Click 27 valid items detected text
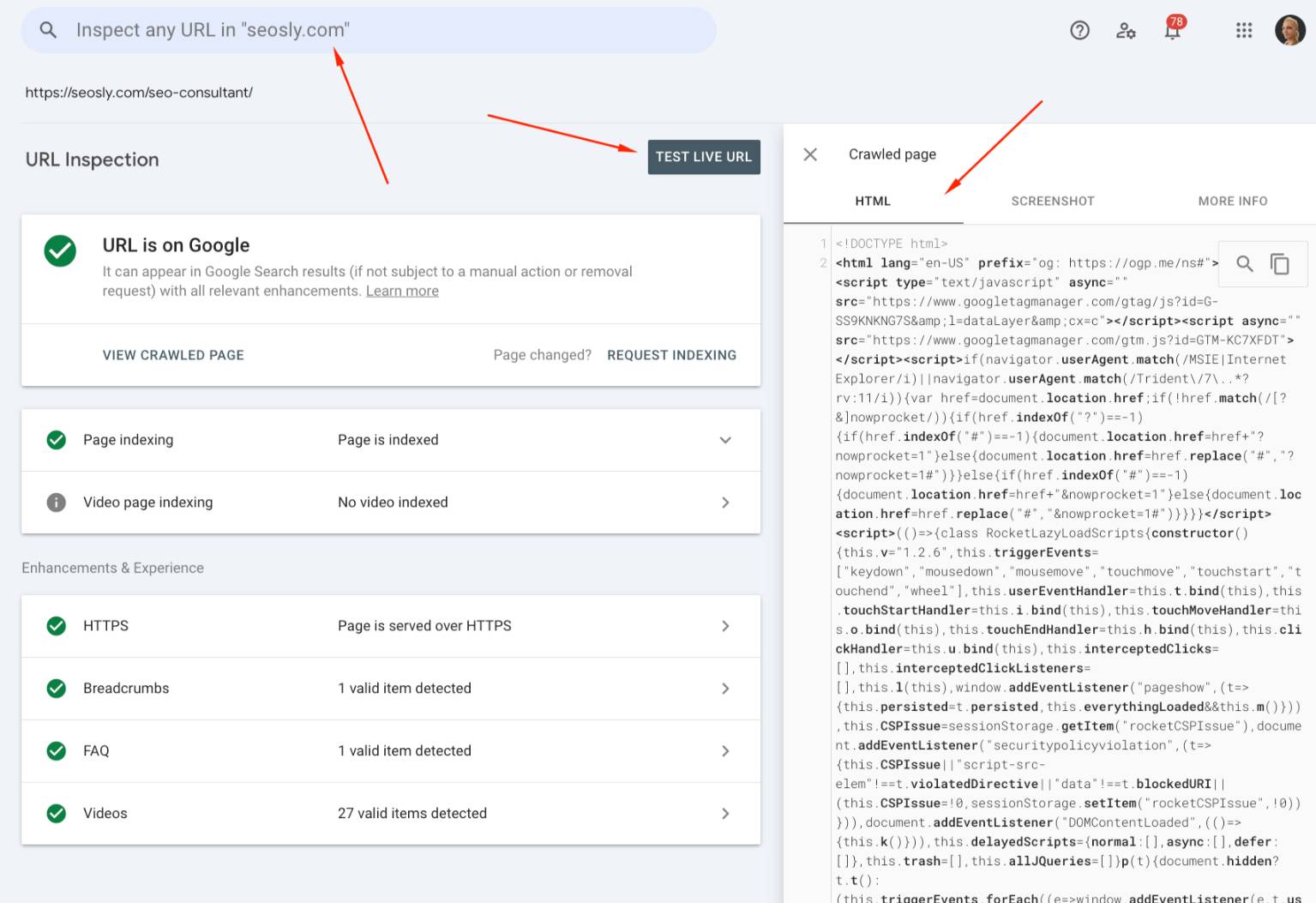1316x903 pixels. coord(412,814)
